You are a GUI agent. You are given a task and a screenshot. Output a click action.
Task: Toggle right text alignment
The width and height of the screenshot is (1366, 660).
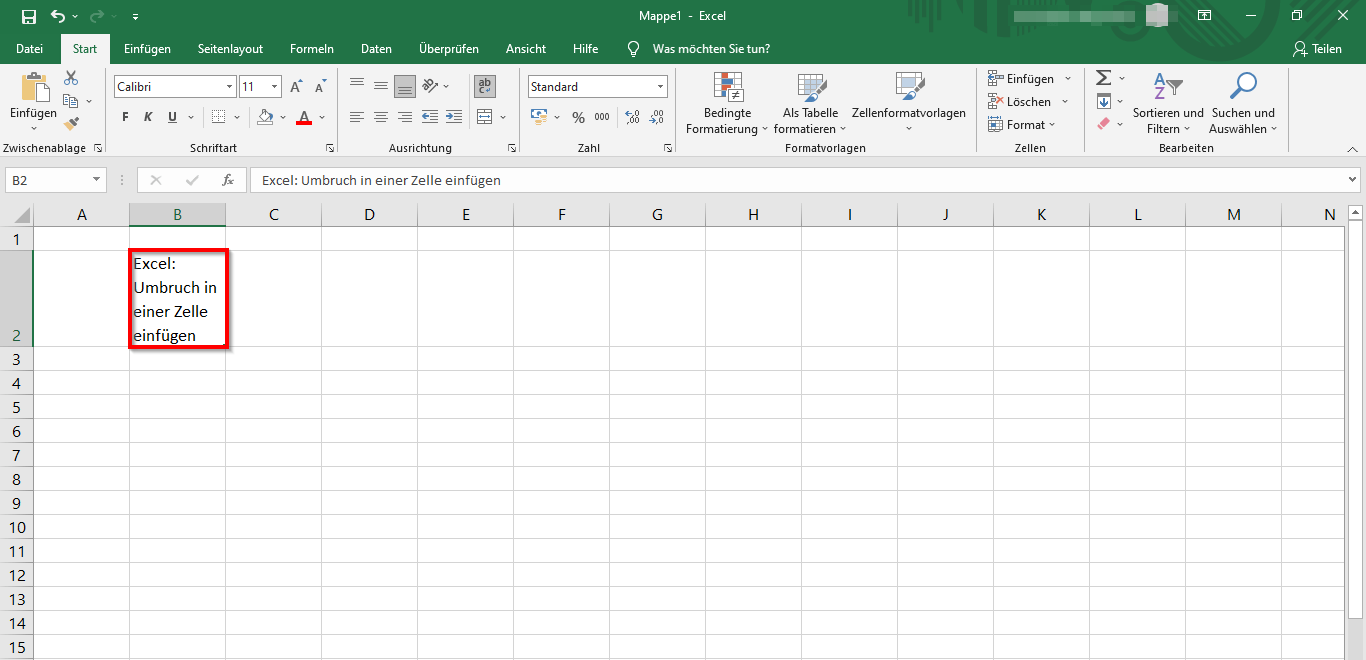pyautogui.click(x=405, y=117)
